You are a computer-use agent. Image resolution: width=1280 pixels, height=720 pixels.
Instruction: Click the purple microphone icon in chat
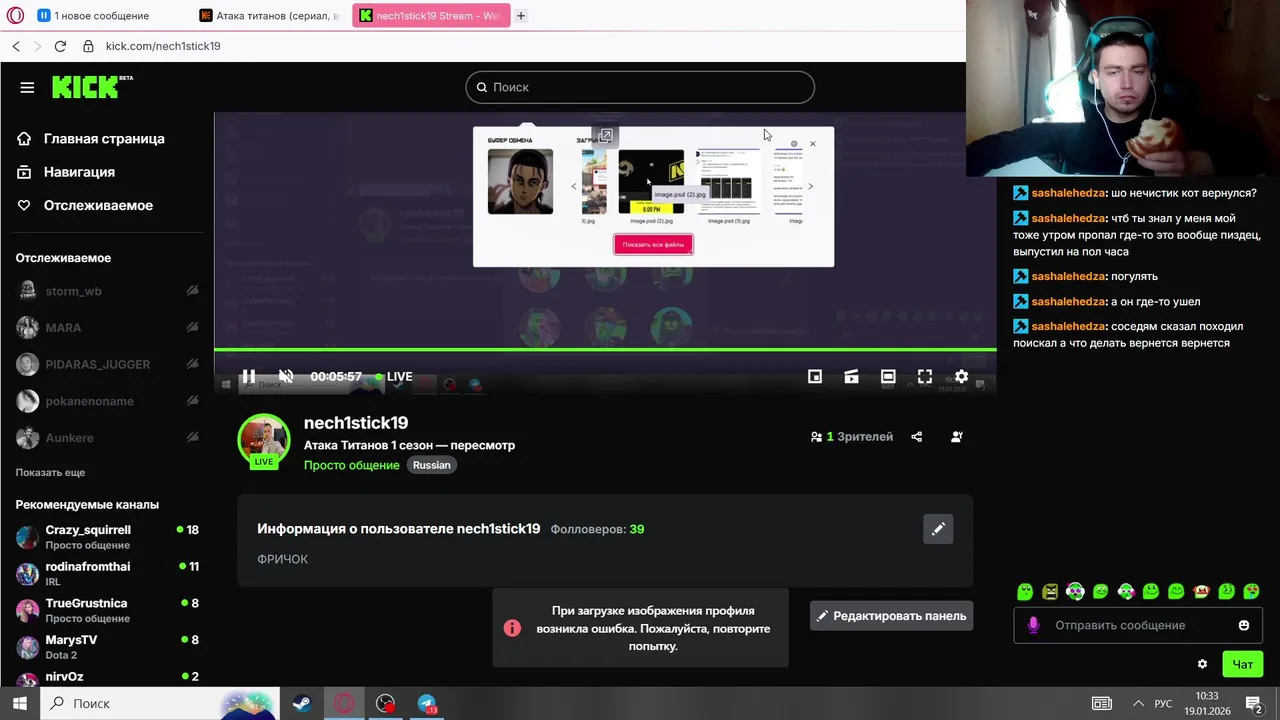(1033, 625)
